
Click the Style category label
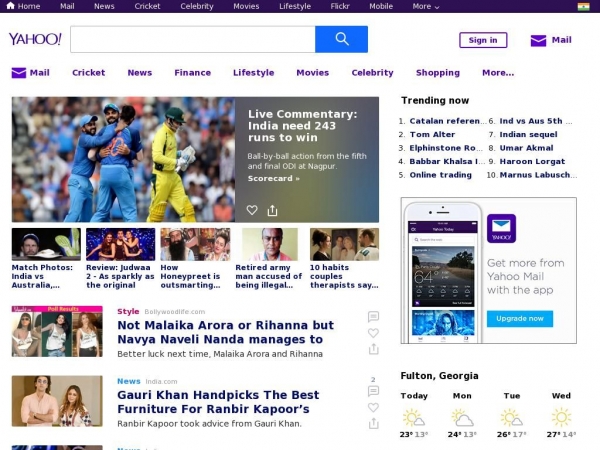pos(128,311)
